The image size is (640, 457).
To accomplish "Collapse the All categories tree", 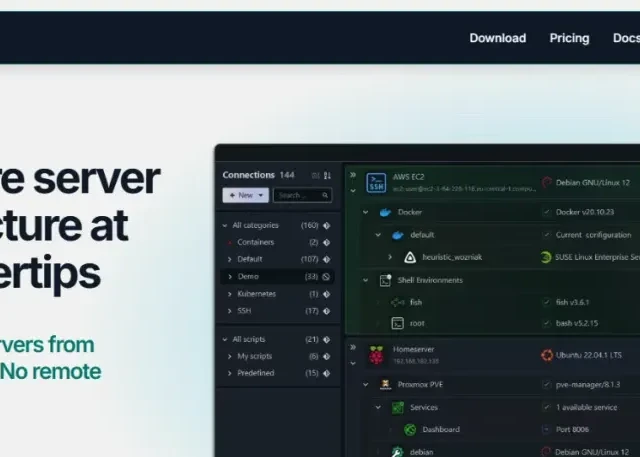I will 225,225.
